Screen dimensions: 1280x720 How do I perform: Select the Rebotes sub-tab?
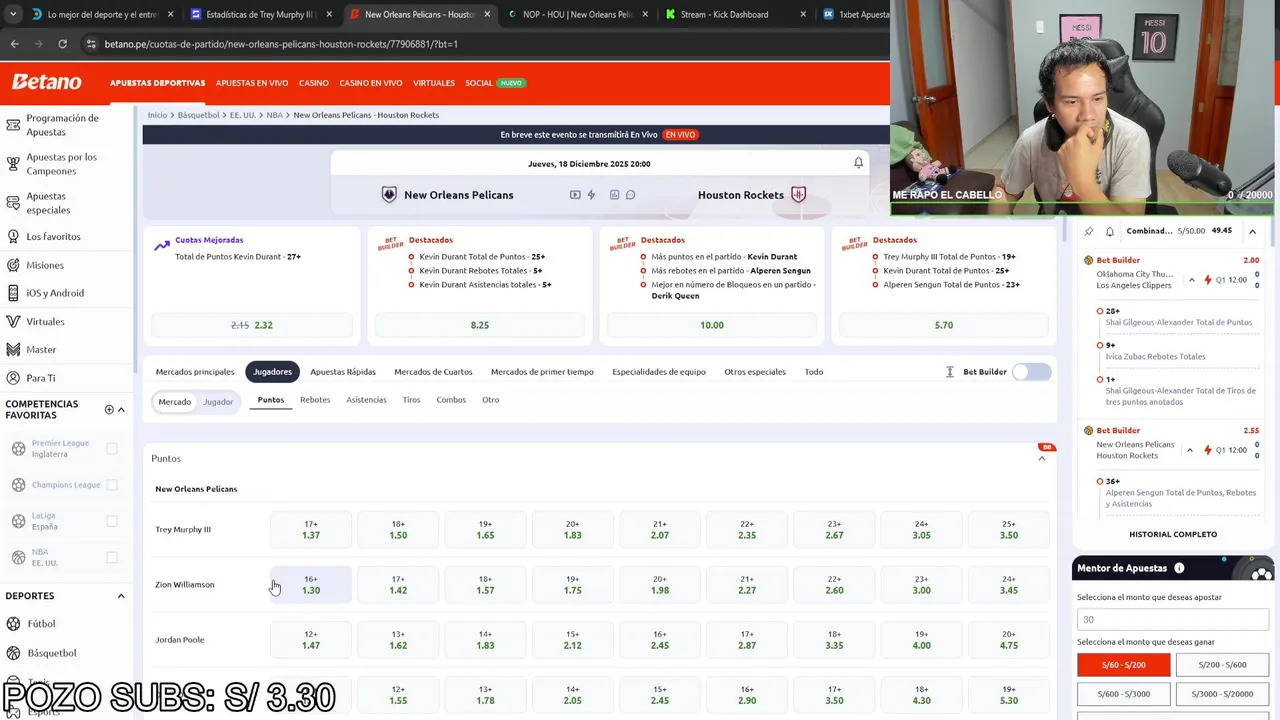[315, 400]
